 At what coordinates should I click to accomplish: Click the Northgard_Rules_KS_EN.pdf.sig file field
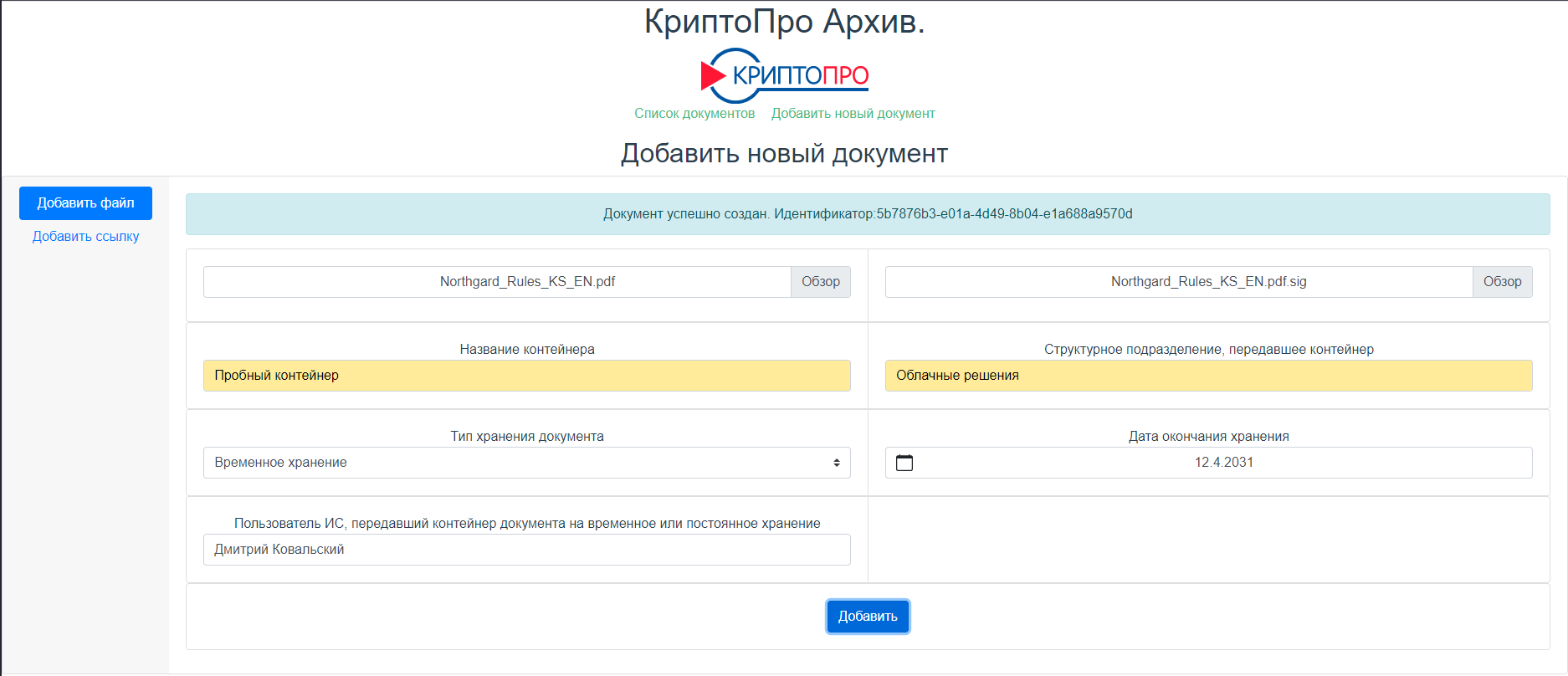tap(1178, 282)
